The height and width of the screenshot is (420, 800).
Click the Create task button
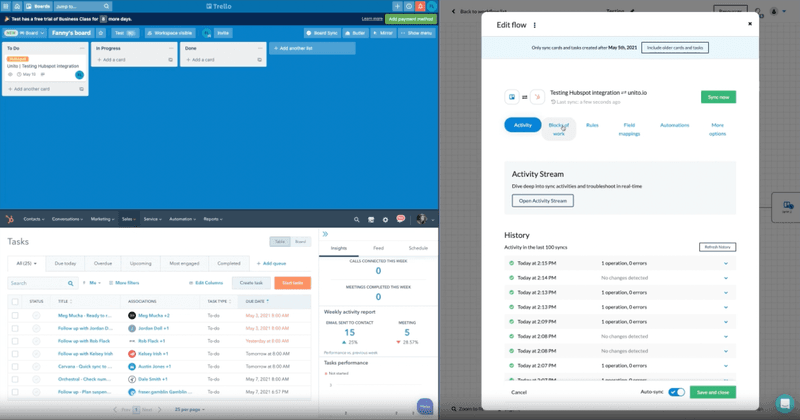251,283
